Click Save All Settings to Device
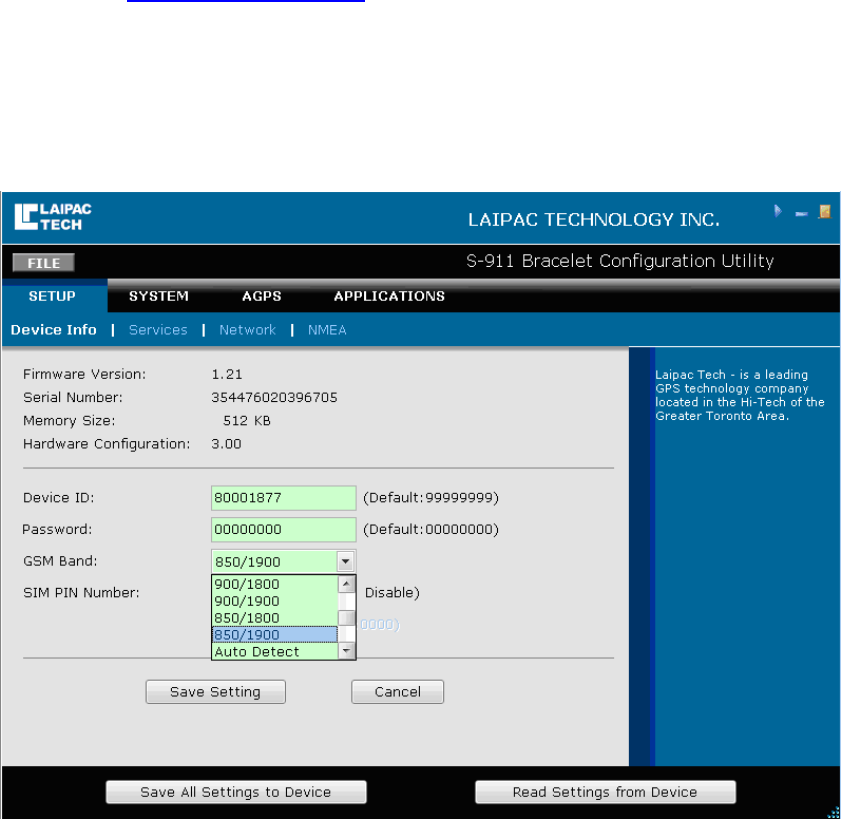 [x=236, y=792]
